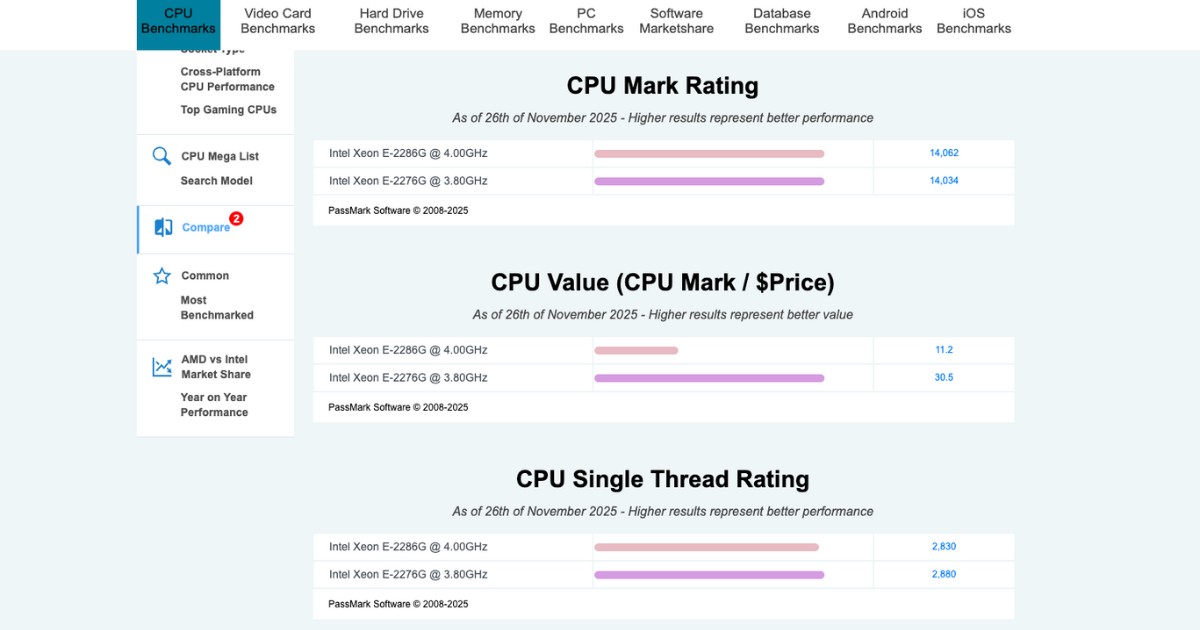Switch to the Video Card Benchmarks tab
The image size is (1200, 630).
tap(277, 21)
